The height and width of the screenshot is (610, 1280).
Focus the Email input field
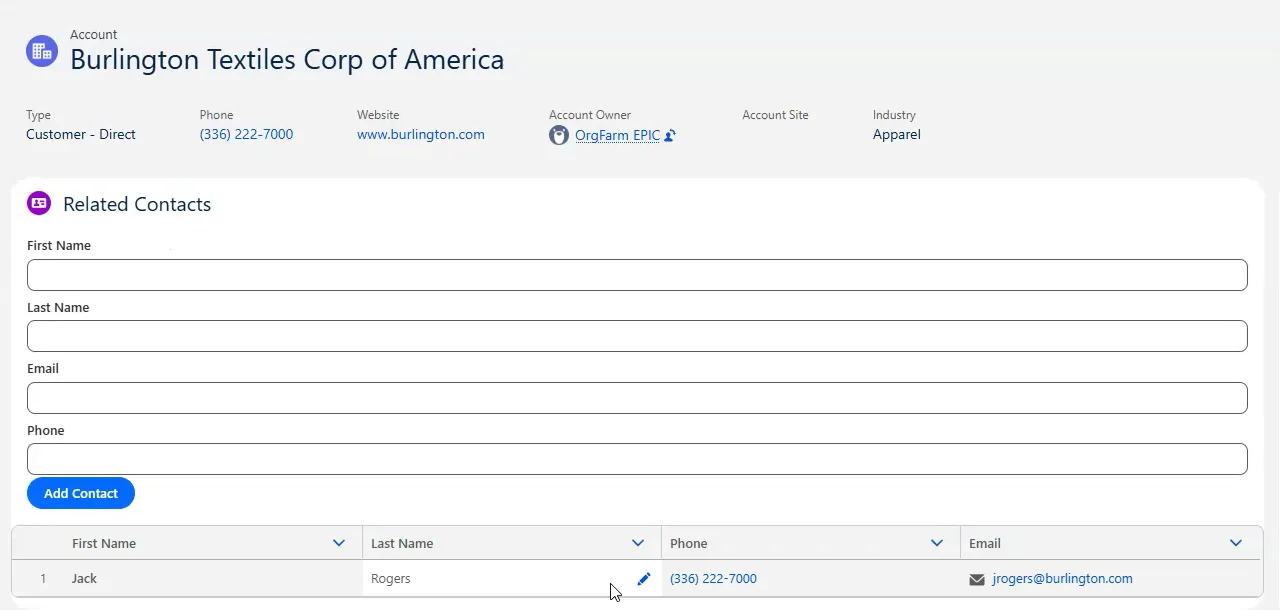coord(637,398)
